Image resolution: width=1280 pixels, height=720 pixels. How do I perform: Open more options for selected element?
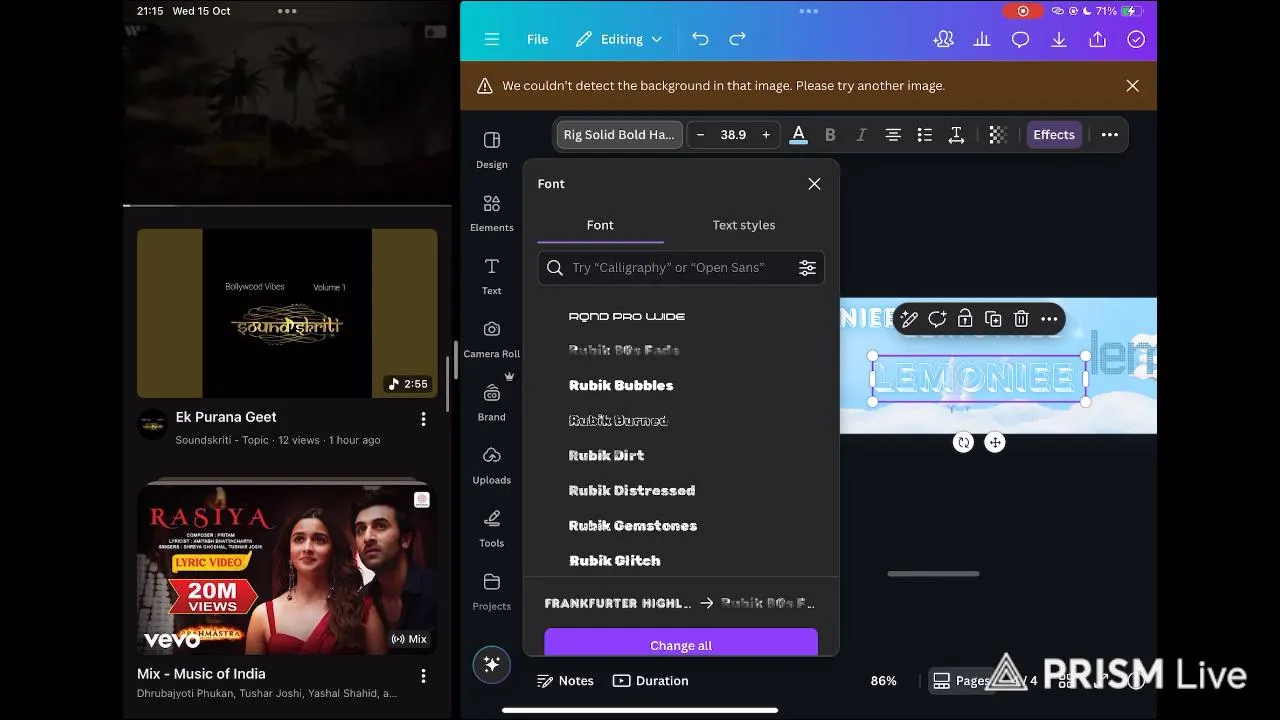click(x=1049, y=319)
